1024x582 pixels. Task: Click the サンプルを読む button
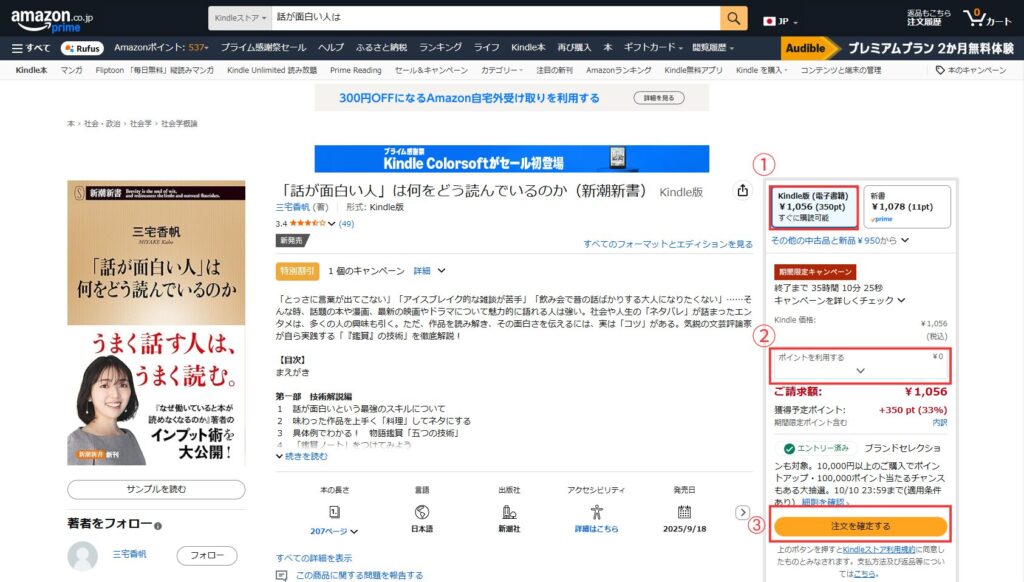(x=156, y=489)
